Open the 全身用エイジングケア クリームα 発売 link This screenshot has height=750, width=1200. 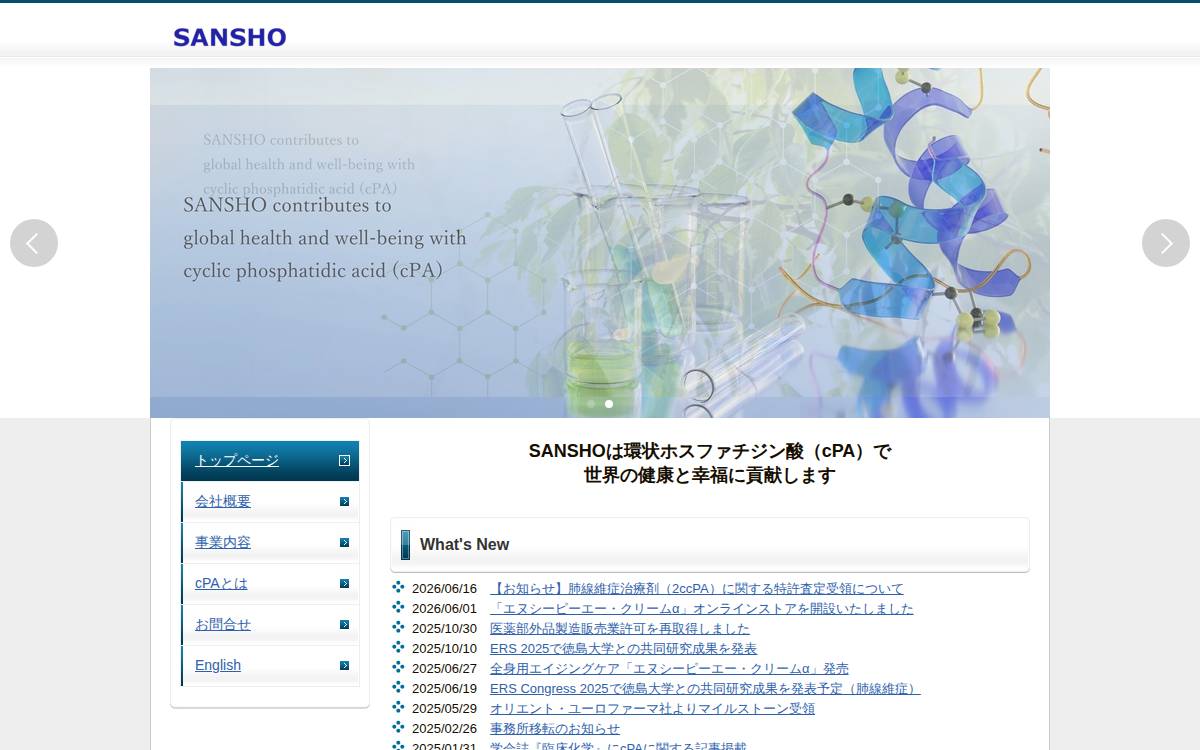(669, 669)
